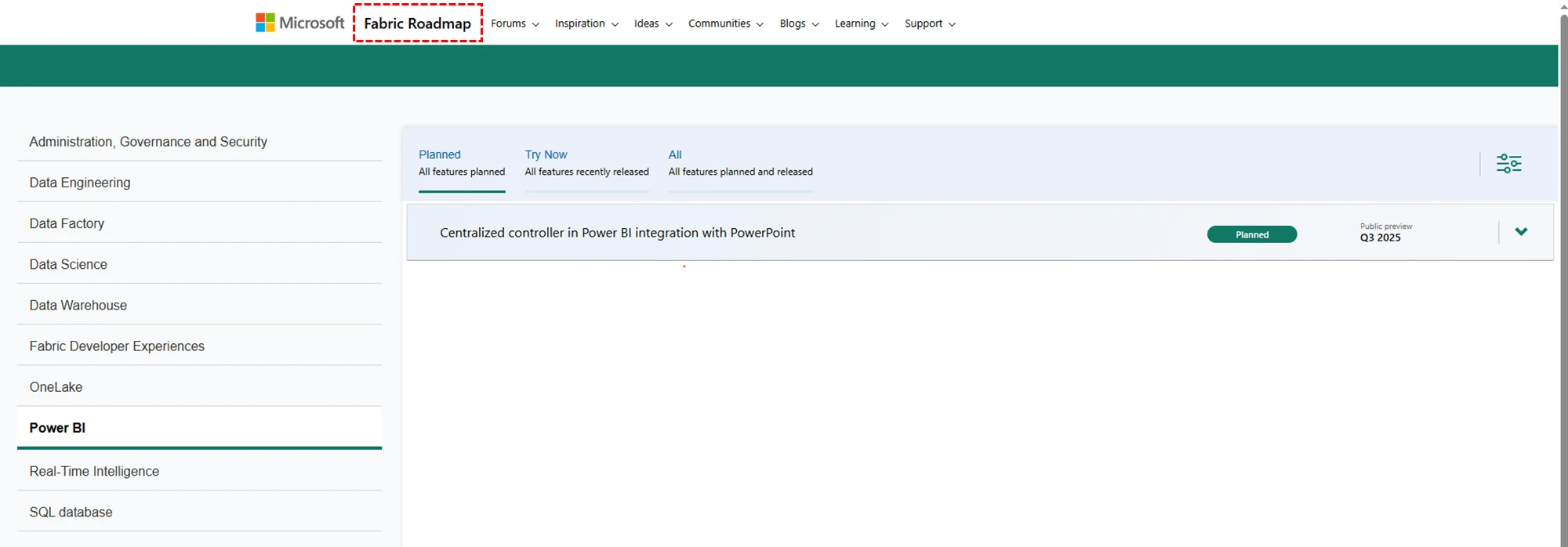Select Administration, Governance and Security
The image size is (1568, 547).
coord(148,142)
